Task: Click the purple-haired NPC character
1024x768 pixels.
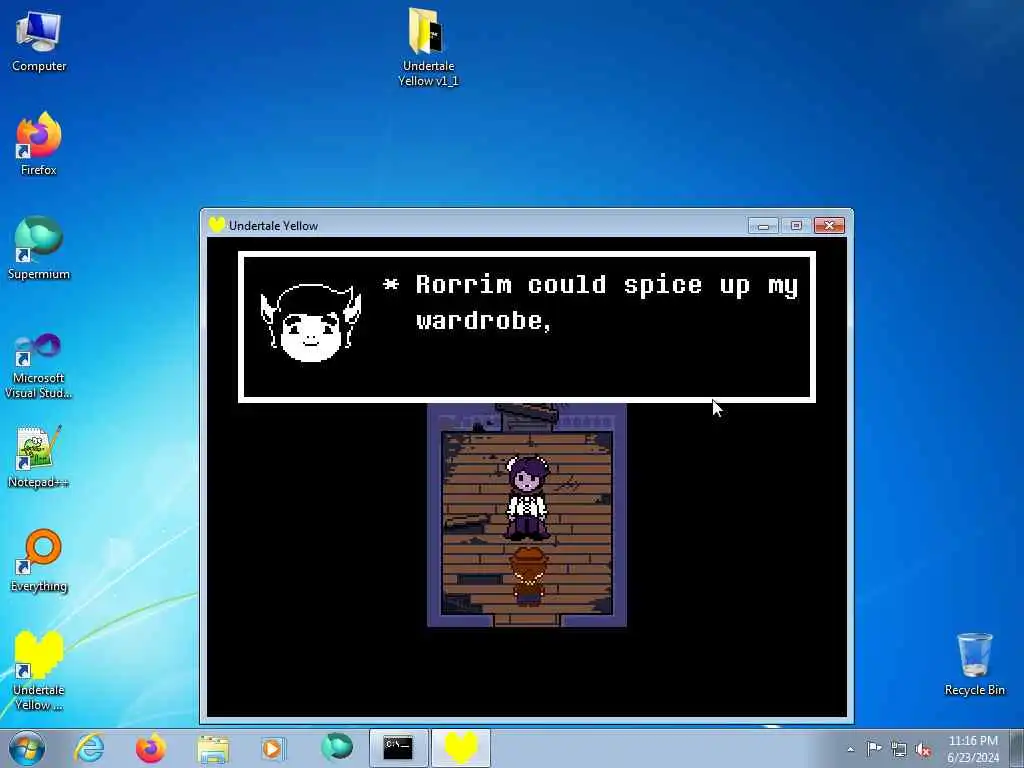Action: (x=527, y=498)
